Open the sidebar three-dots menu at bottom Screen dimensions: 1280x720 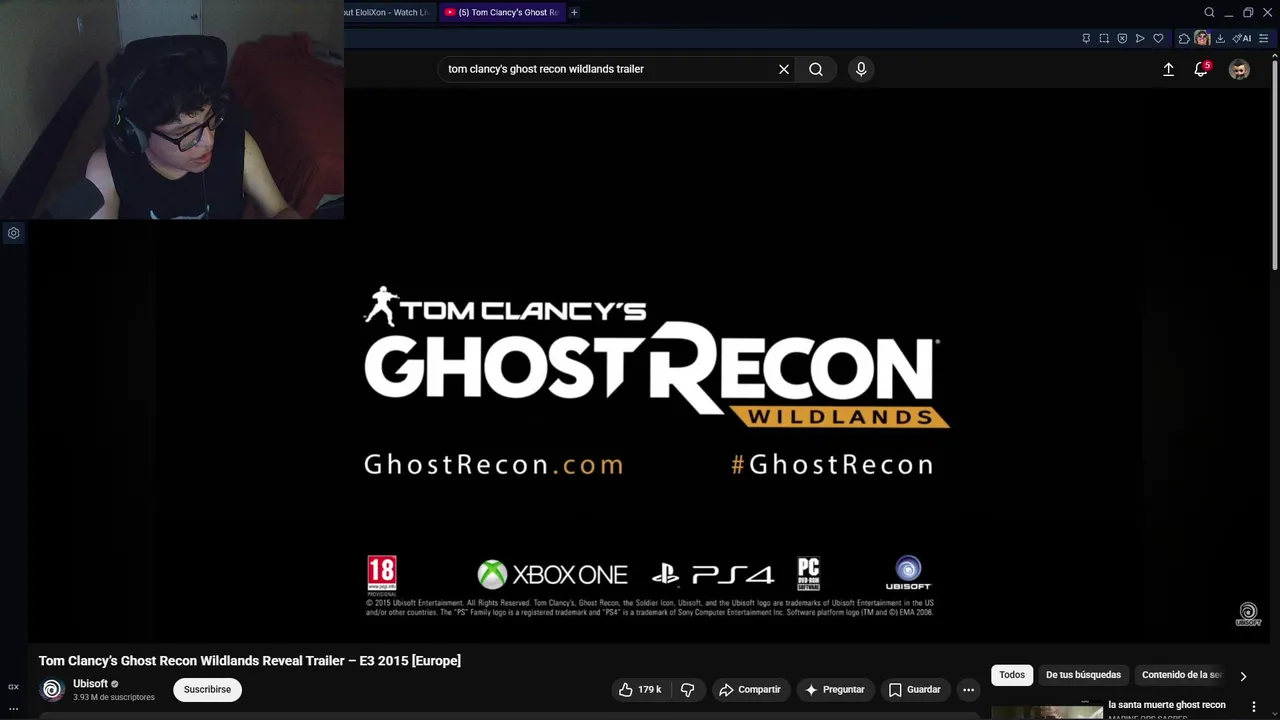(x=13, y=708)
